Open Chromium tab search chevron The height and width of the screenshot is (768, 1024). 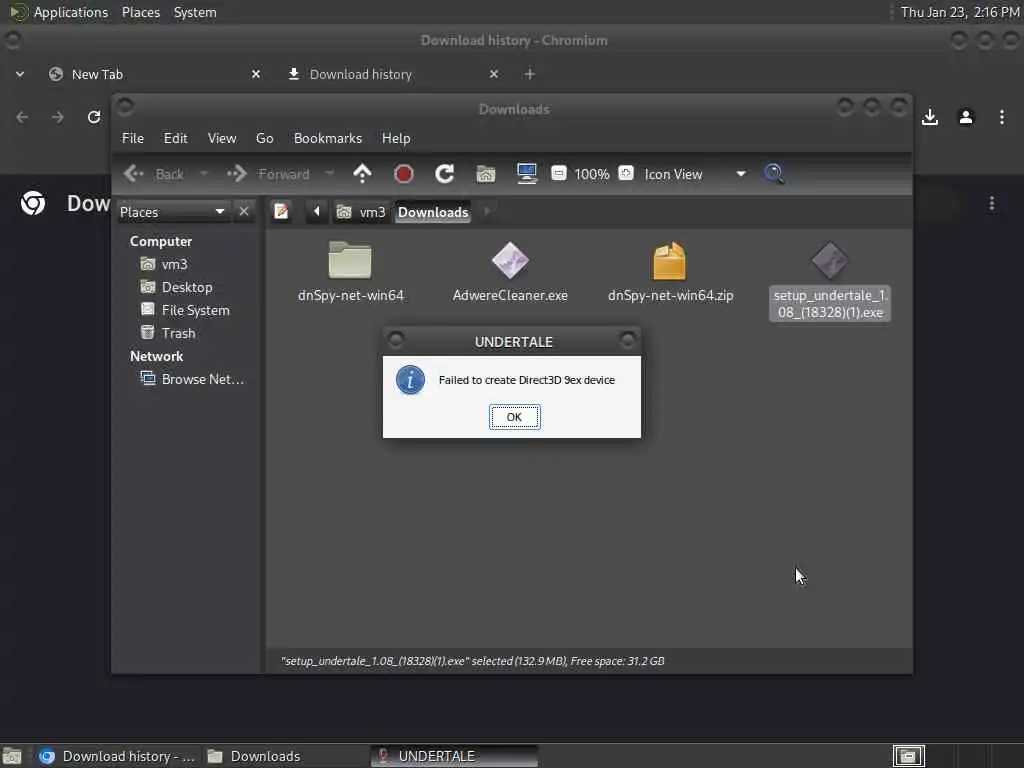tap(20, 74)
